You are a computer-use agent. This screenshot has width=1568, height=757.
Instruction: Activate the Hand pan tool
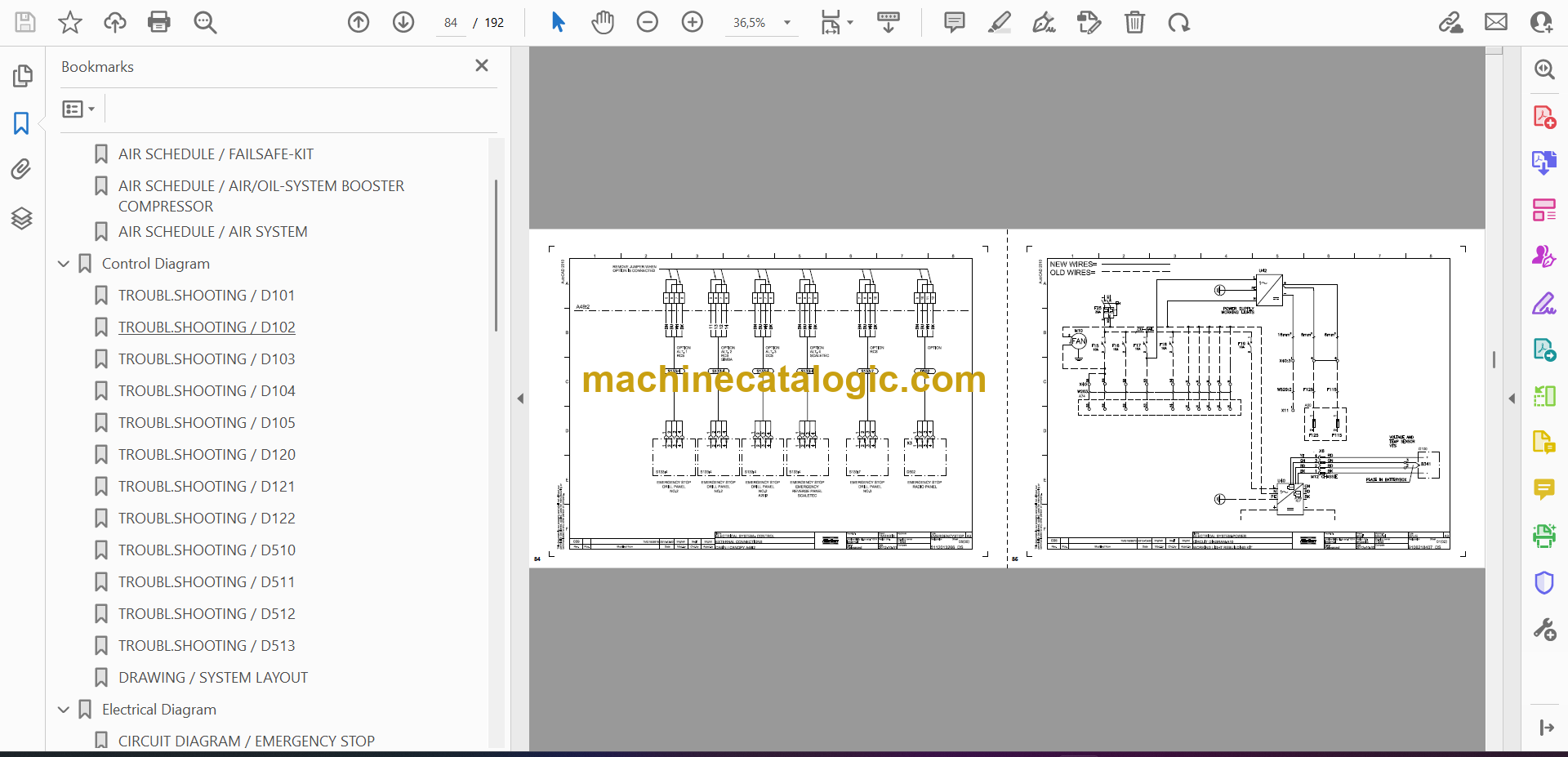603,22
